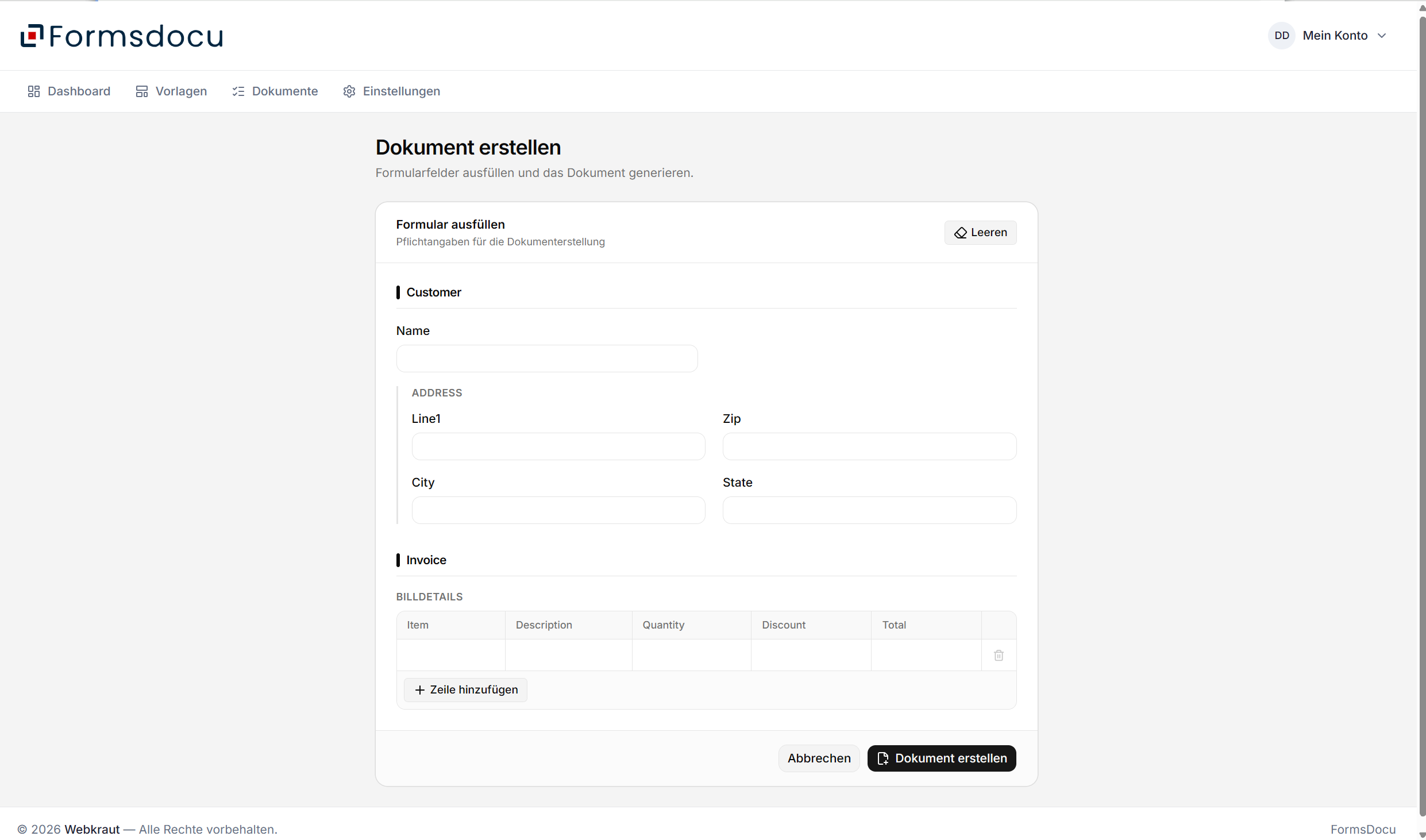1426x840 pixels.
Task: Click into the Zip input field
Action: click(869, 446)
